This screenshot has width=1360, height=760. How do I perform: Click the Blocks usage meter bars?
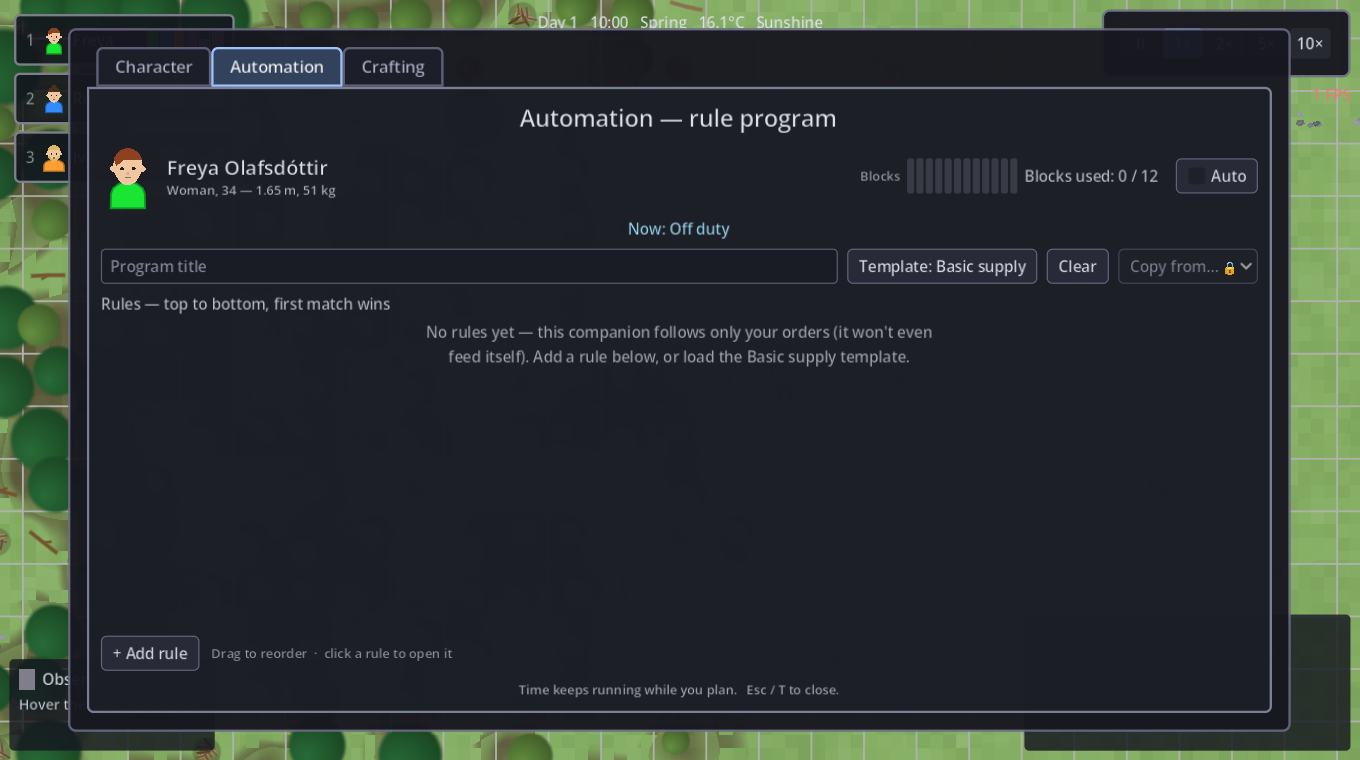(962, 176)
